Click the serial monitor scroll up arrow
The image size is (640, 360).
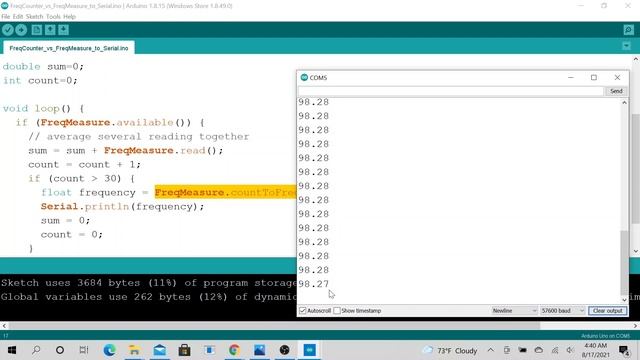coord(624,103)
